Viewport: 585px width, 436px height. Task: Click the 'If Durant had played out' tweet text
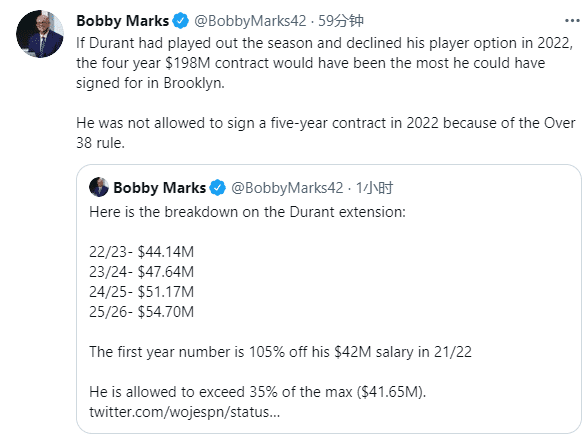tap(325, 63)
